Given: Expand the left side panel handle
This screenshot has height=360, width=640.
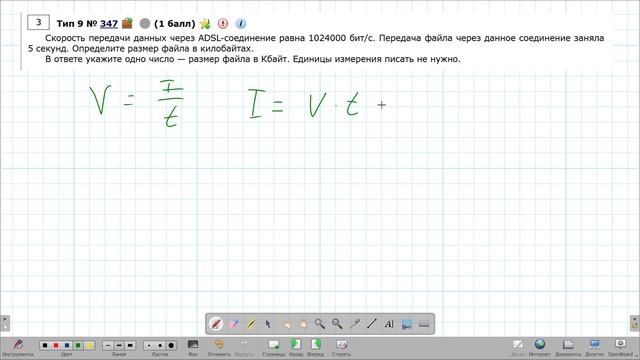Looking at the screenshot, I should (x=5, y=323).
